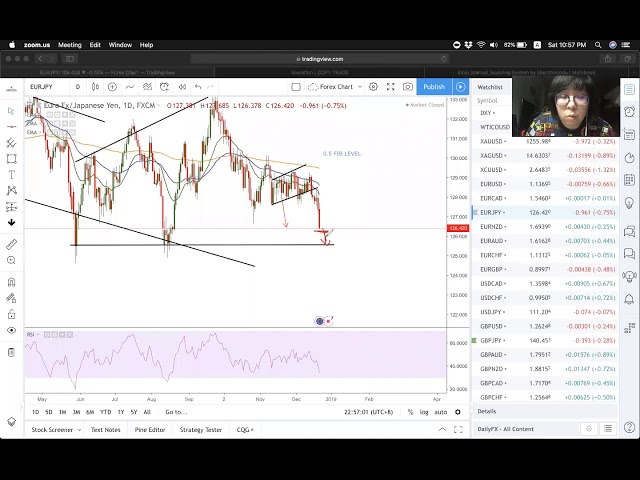Open the Pine Editor tab

tap(151, 429)
